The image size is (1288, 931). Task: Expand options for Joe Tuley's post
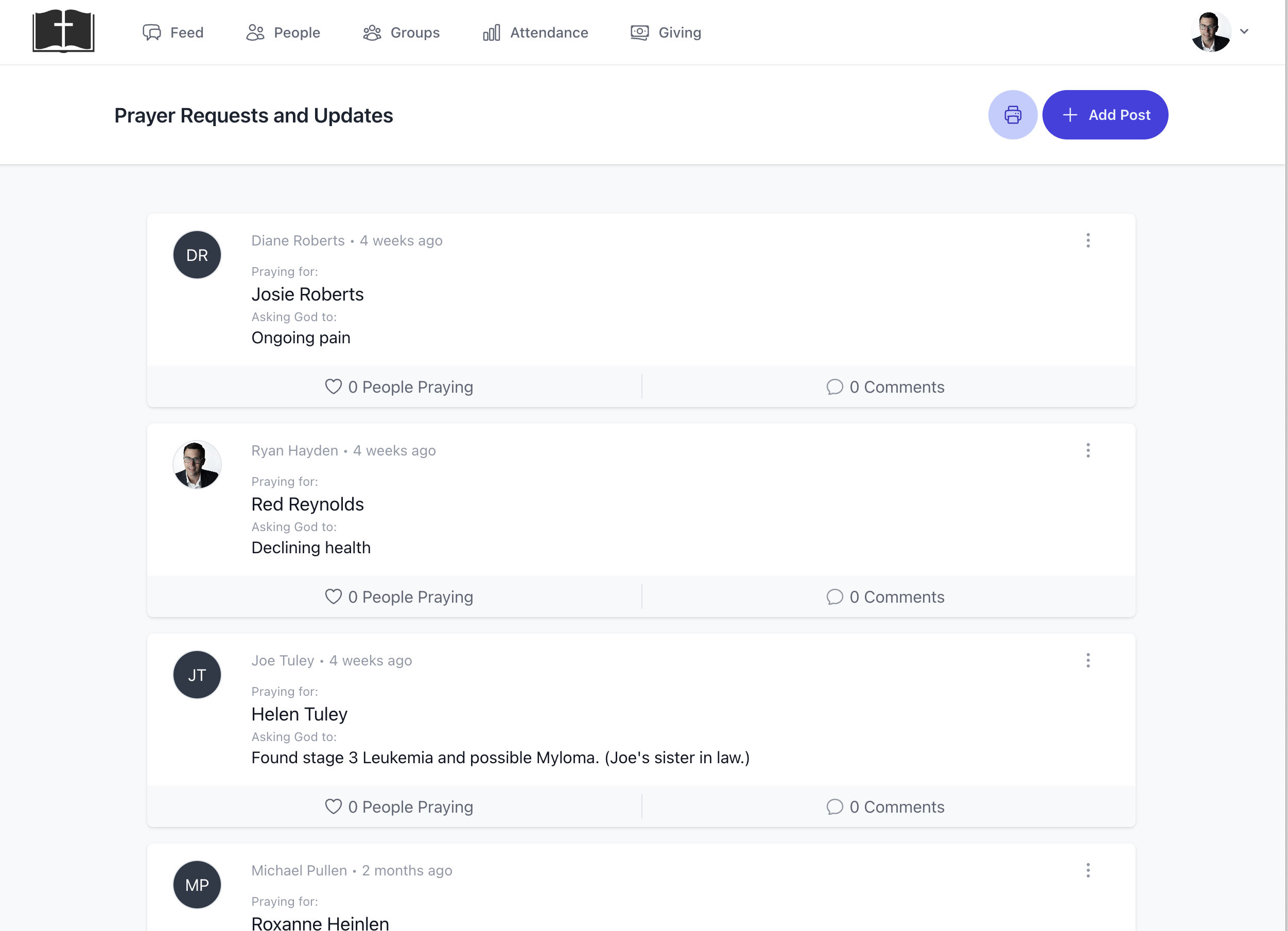1088,660
